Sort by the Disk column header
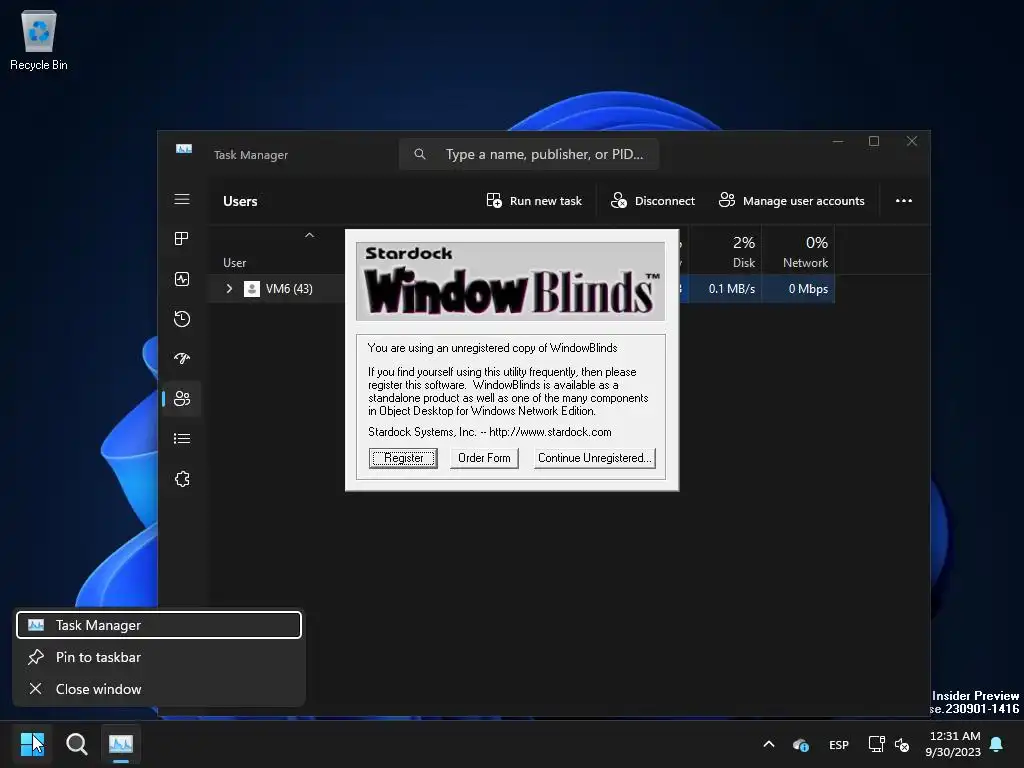Image resolution: width=1024 pixels, height=768 pixels. click(726, 251)
